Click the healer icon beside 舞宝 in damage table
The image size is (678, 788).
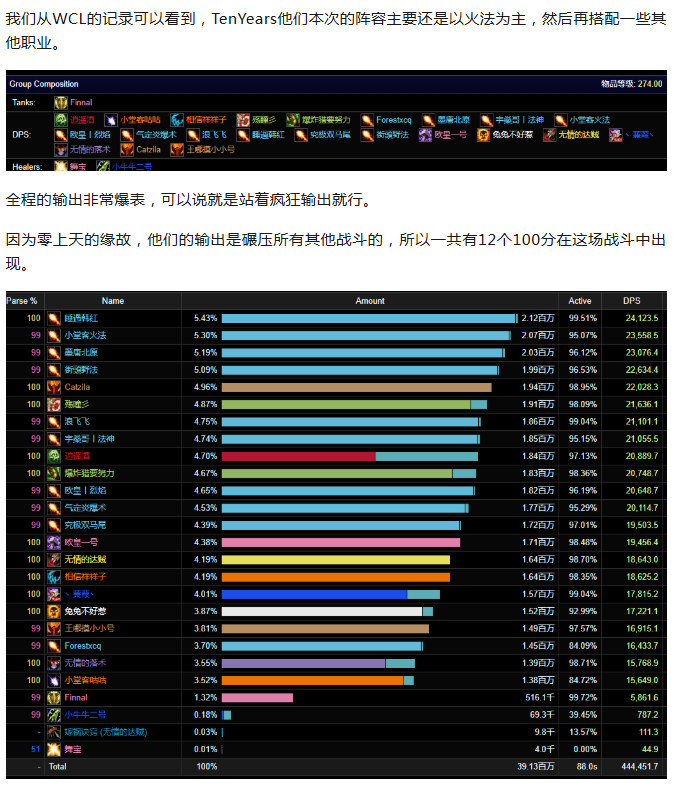(x=54, y=748)
